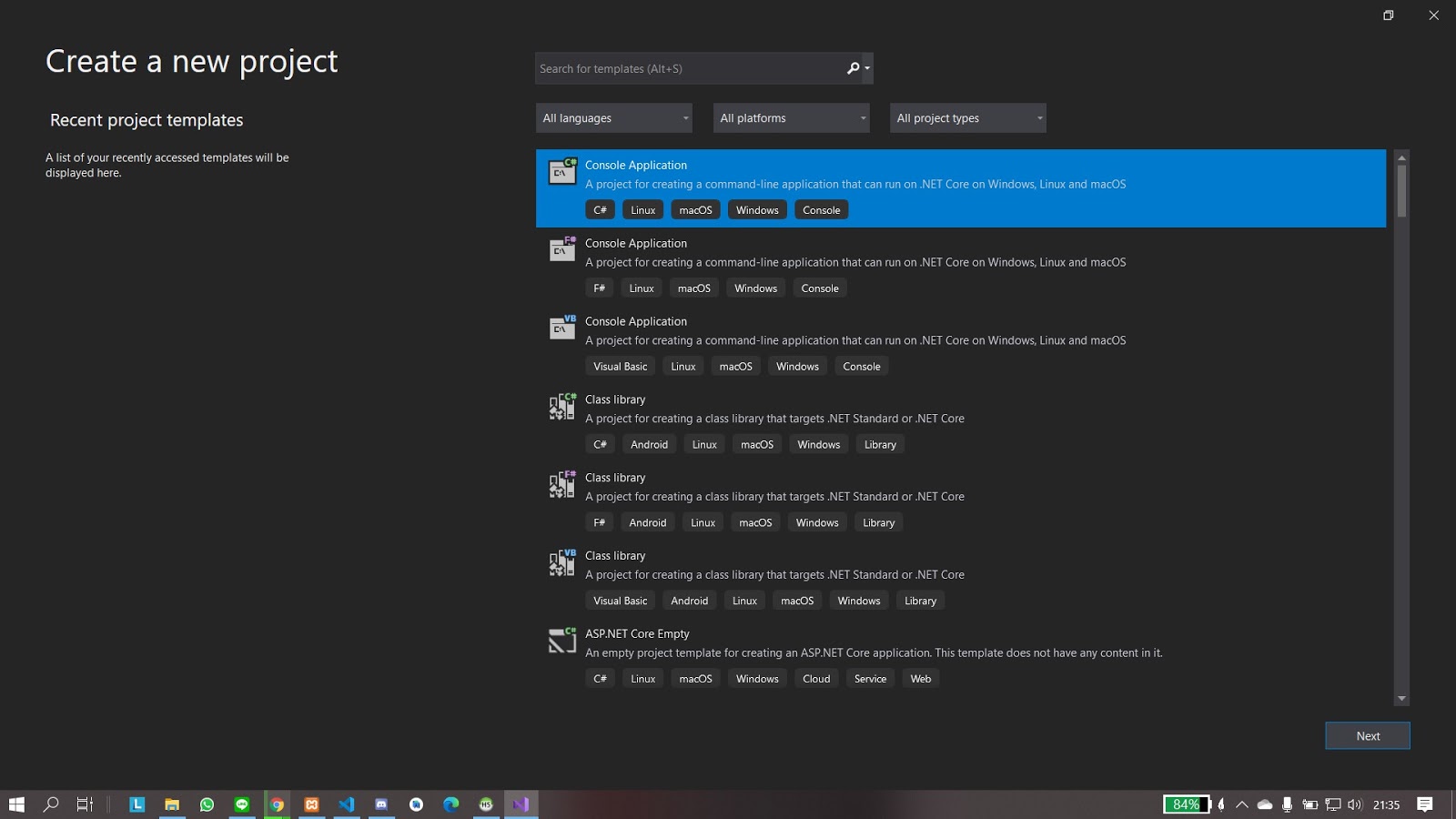This screenshot has width=1456, height=819.
Task: Select the Visual Basic Console Application icon
Action: 562,328
